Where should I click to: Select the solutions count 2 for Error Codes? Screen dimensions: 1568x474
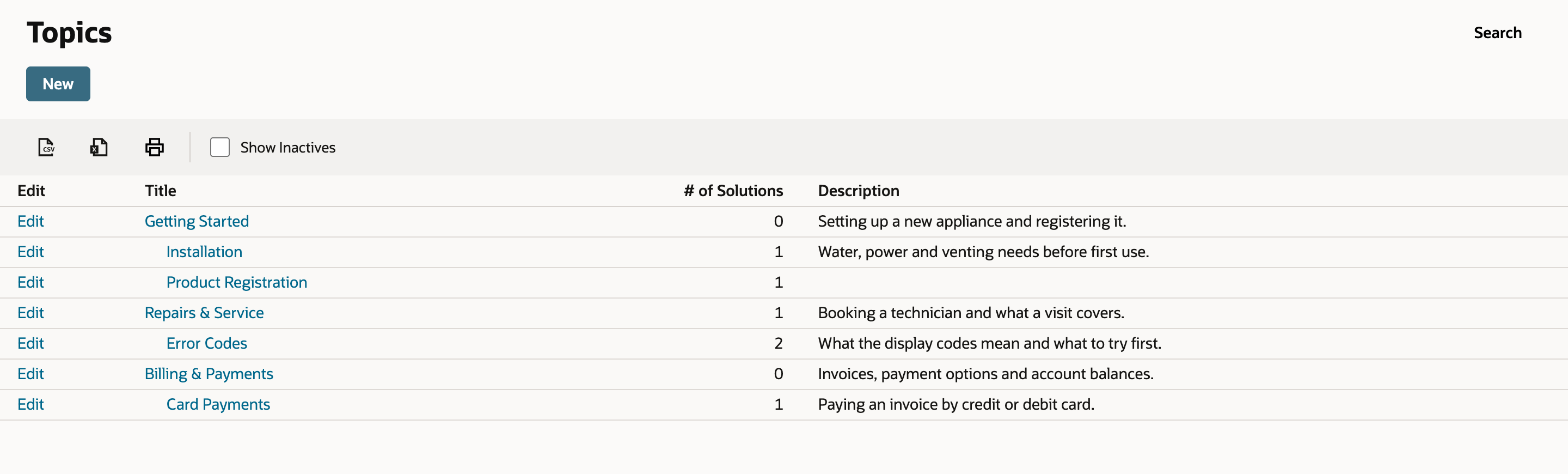point(778,343)
